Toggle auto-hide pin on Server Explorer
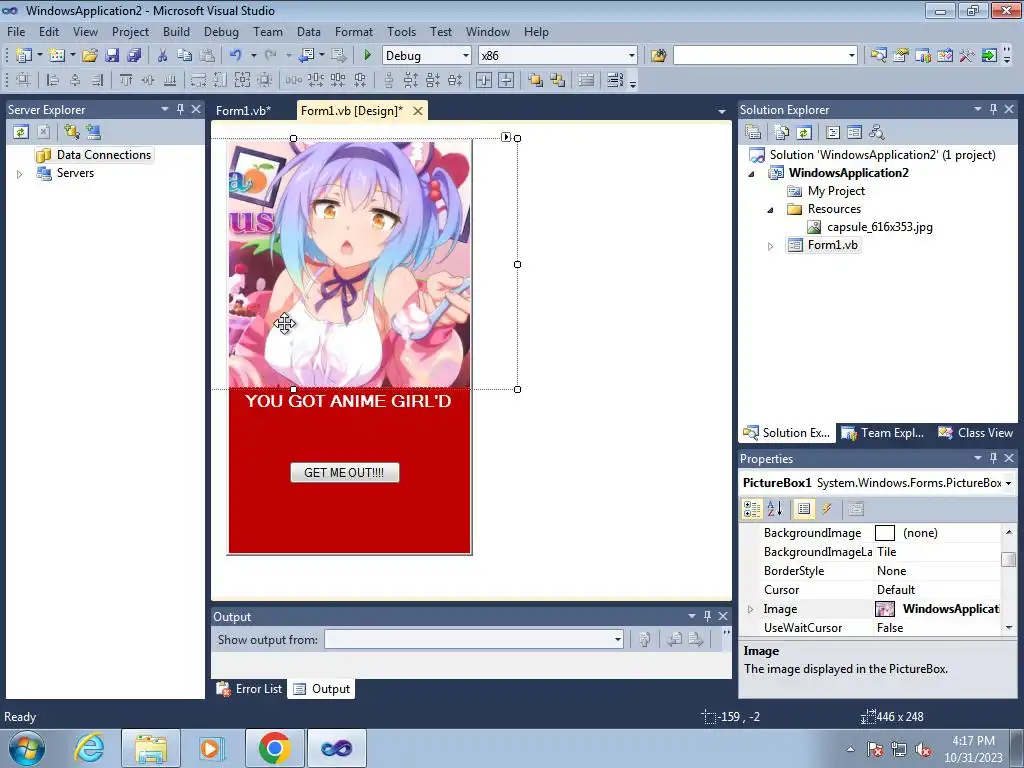The height and width of the screenshot is (768, 1024). [x=180, y=109]
